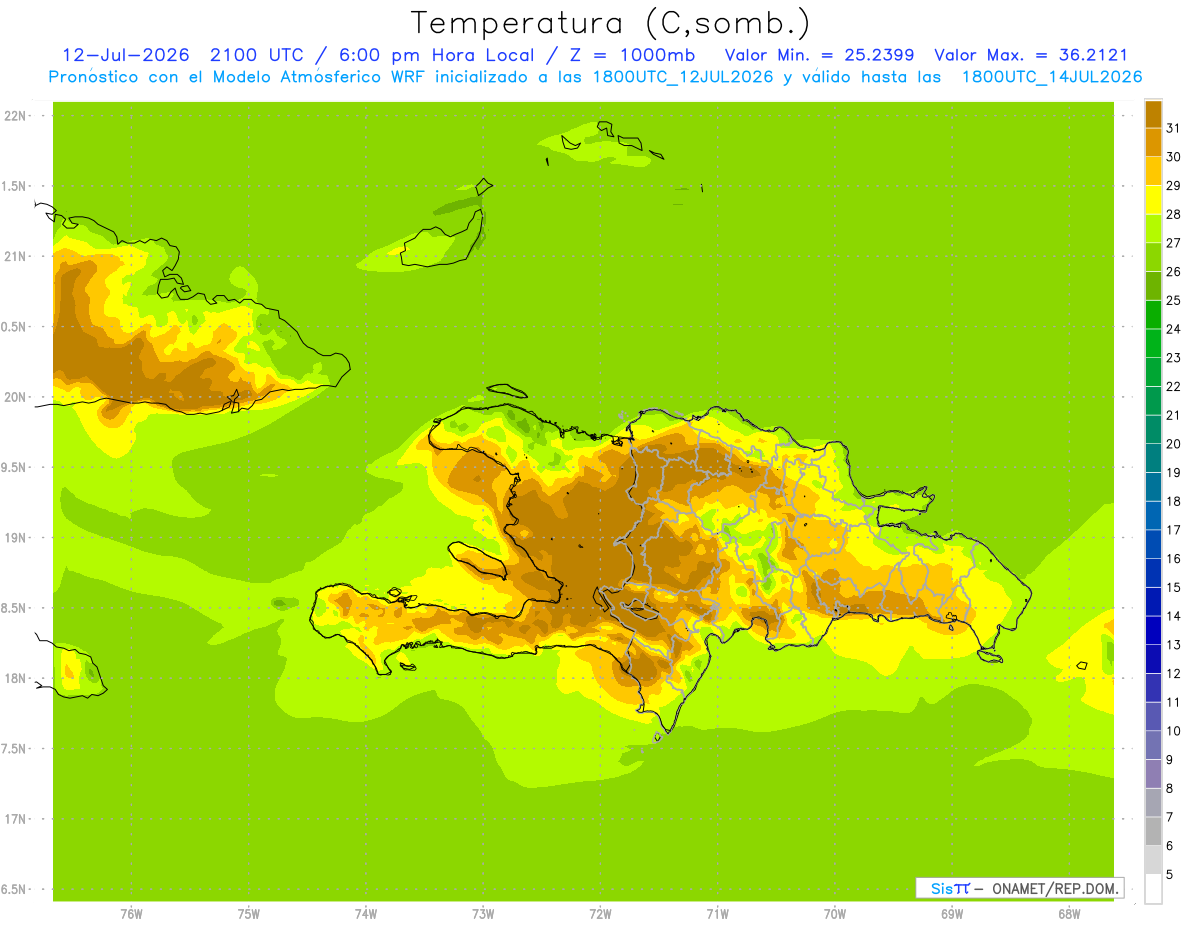Click the dark brown swatch above 31 on colorbar
The image size is (1200, 927).
click(x=1153, y=114)
